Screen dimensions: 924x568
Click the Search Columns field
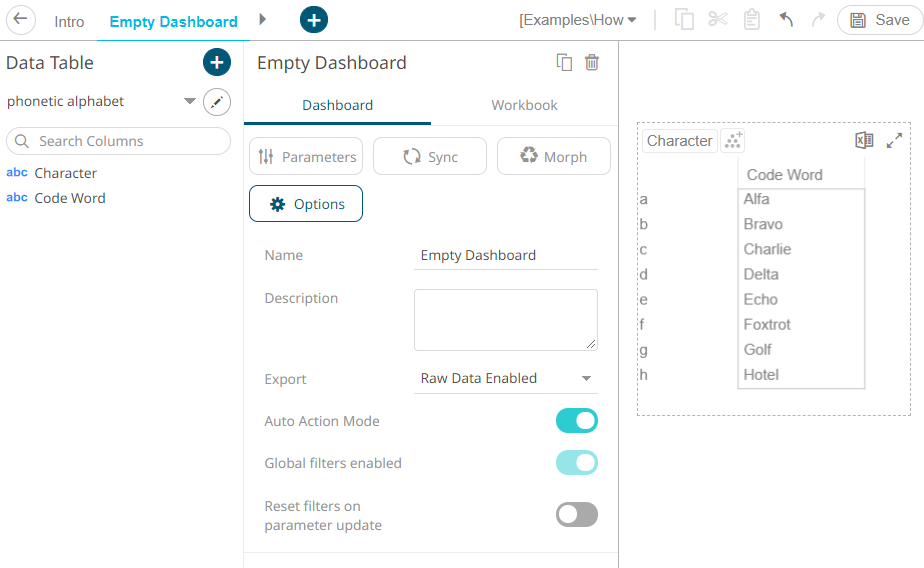point(118,141)
